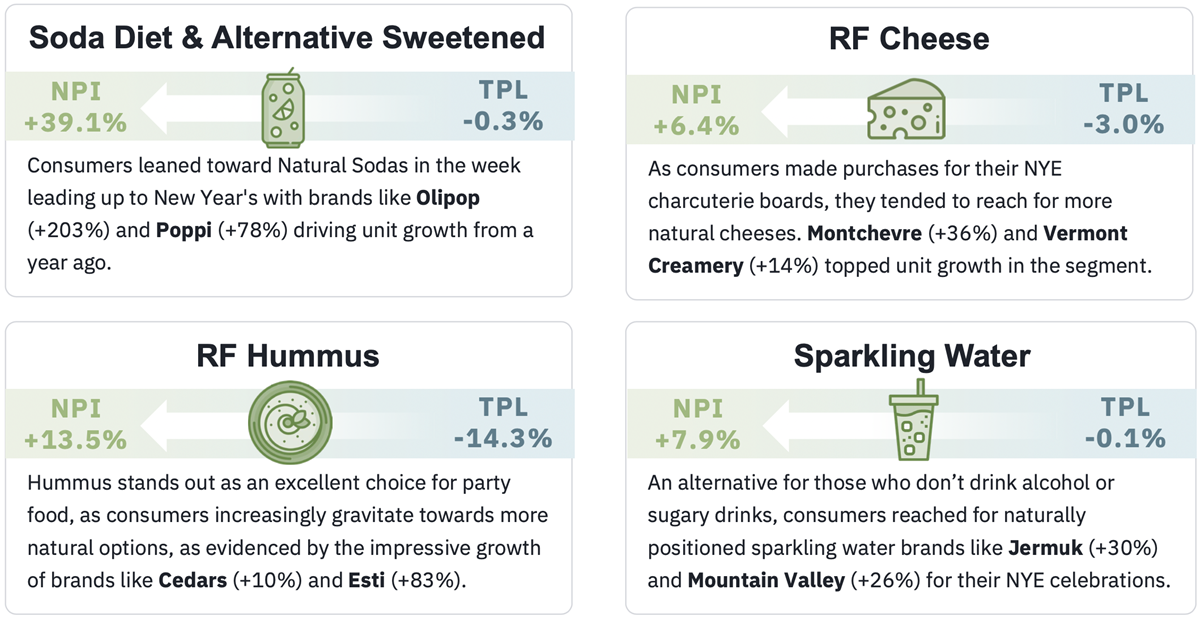This screenshot has height=617, width=1200.
Task: Click the RF Hummus heading
Action: 288,355
